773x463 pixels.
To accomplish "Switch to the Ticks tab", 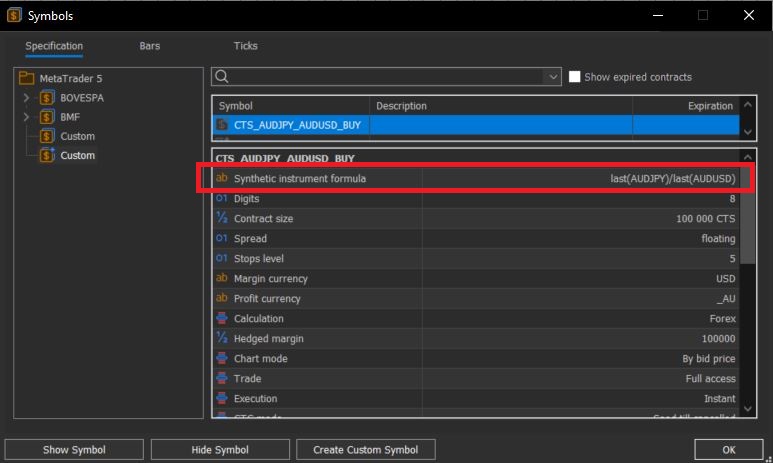I will 246,46.
